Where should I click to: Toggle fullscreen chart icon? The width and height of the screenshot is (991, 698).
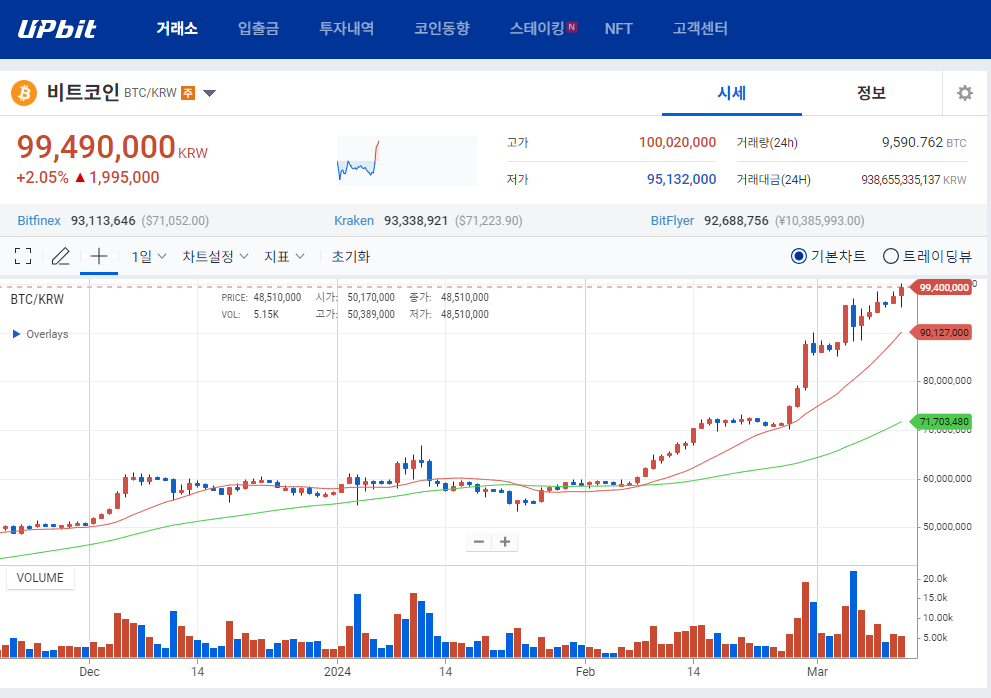point(23,256)
